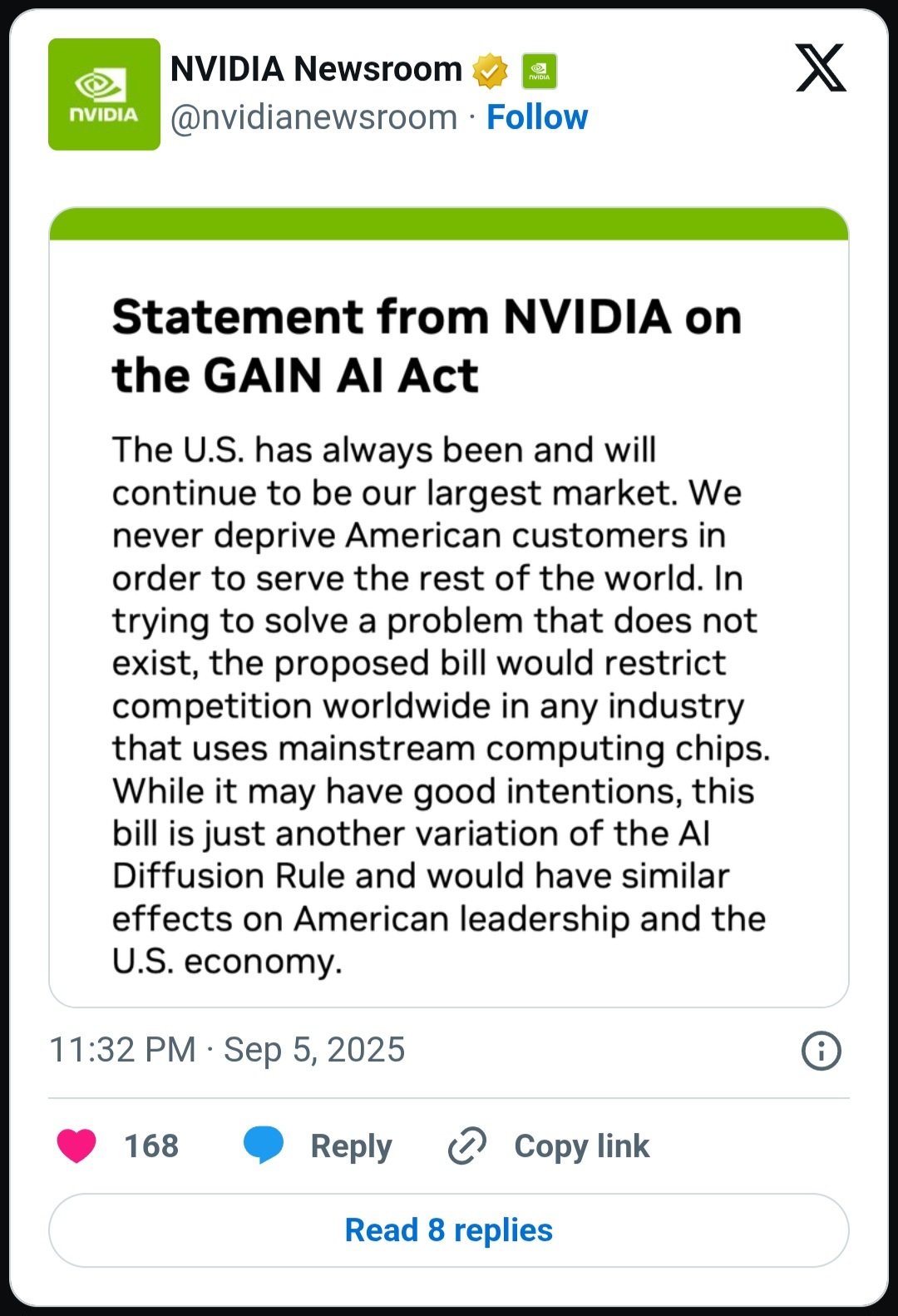Click the blue reply bubble icon
Screen dimensions: 898x1316
(x=264, y=1145)
